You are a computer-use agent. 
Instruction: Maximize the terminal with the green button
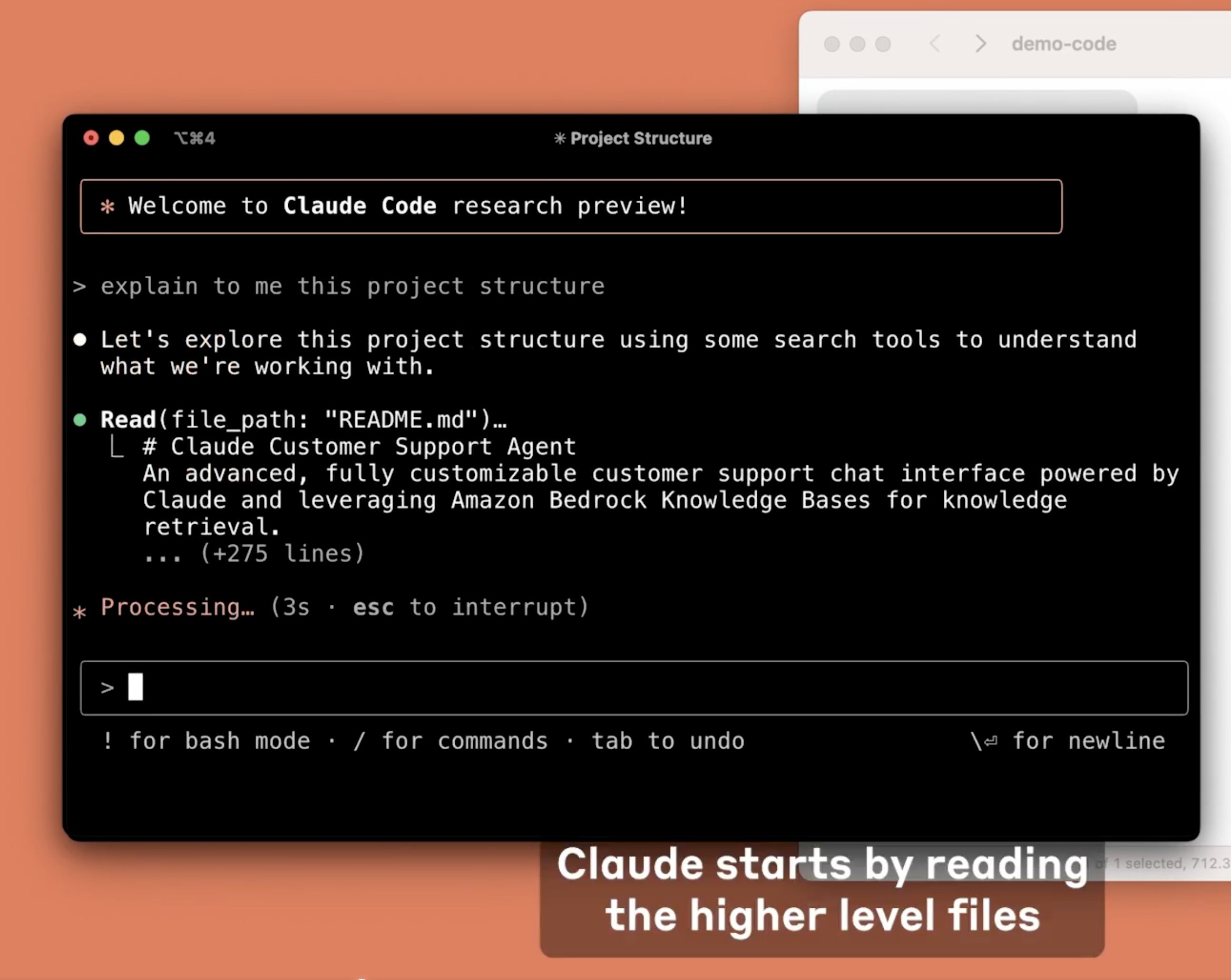coord(142,138)
